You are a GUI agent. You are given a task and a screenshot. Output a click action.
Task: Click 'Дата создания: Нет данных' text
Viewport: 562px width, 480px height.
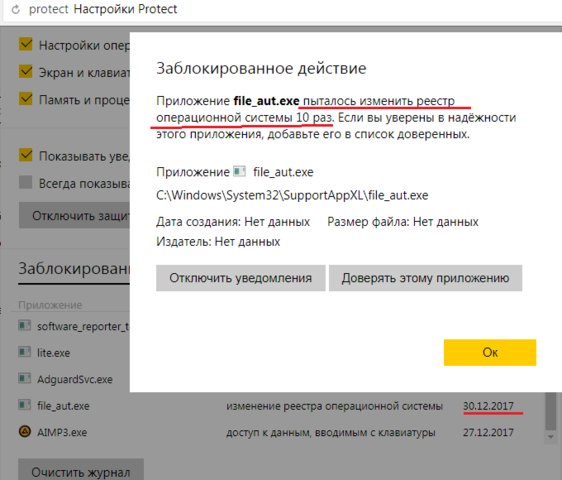click(x=233, y=222)
